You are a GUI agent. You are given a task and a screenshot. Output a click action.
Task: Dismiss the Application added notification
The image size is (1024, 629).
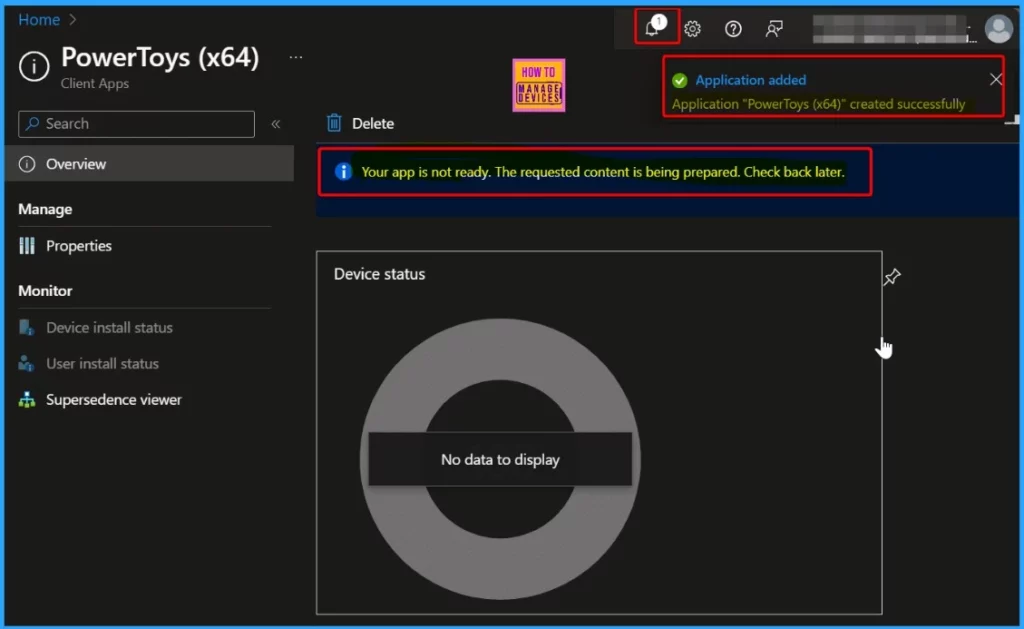pos(995,80)
